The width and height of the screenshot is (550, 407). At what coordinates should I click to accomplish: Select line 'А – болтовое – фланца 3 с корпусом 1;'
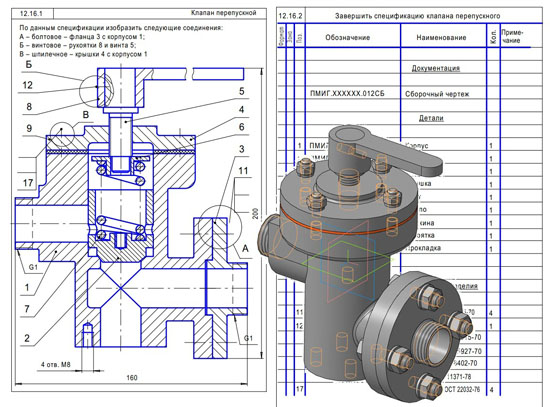click(x=82, y=36)
